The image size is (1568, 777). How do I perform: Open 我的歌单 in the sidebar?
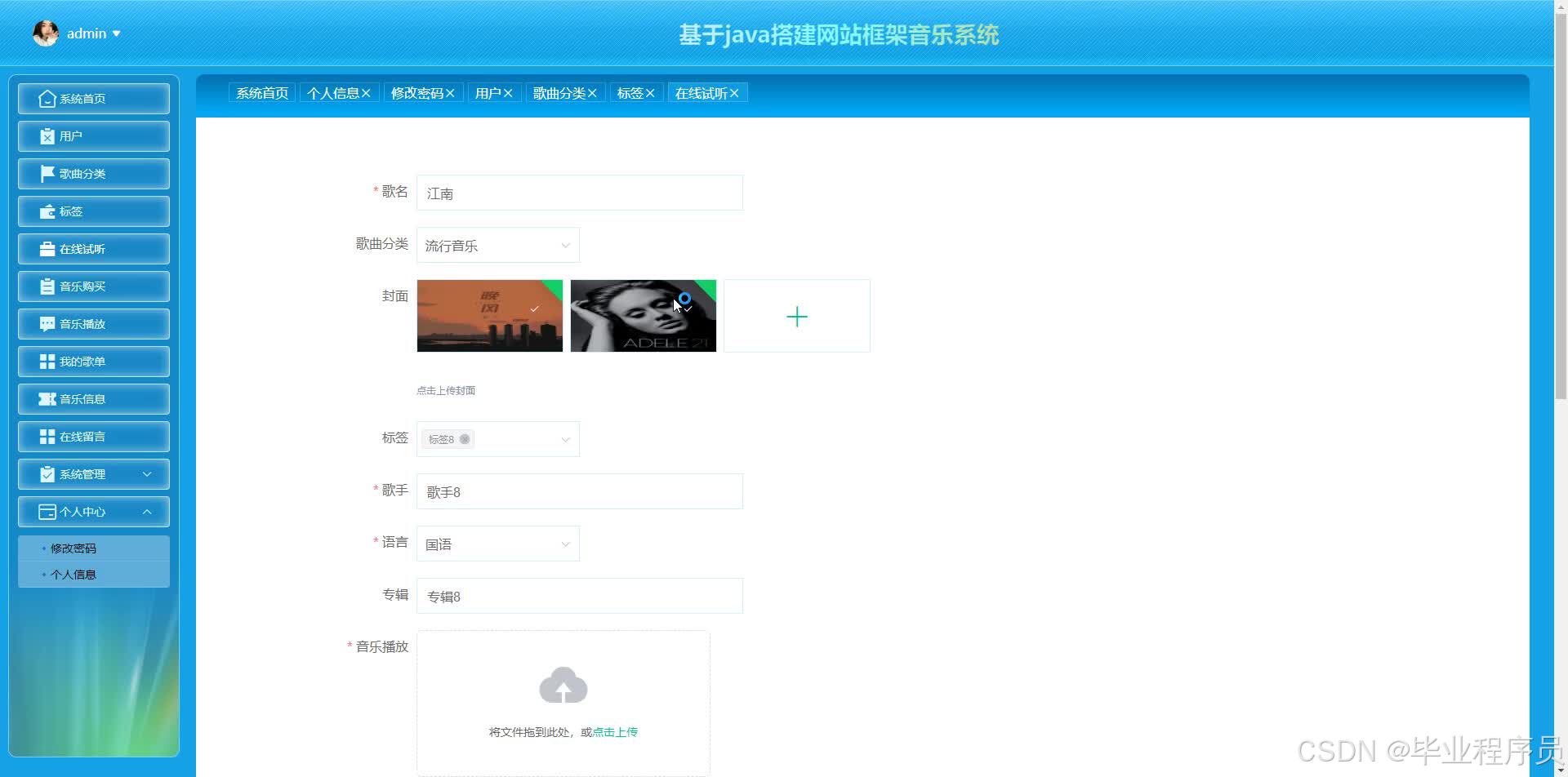point(94,362)
